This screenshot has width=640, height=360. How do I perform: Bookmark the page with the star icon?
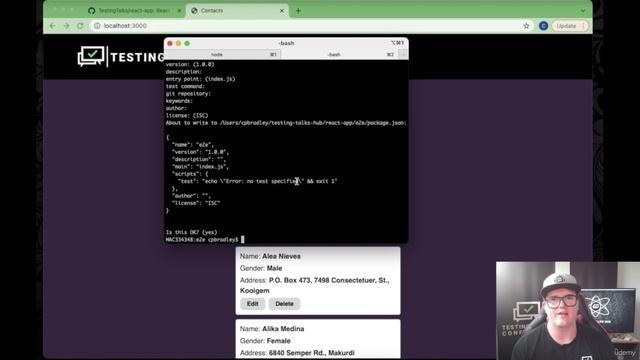click(x=527, y=26)
